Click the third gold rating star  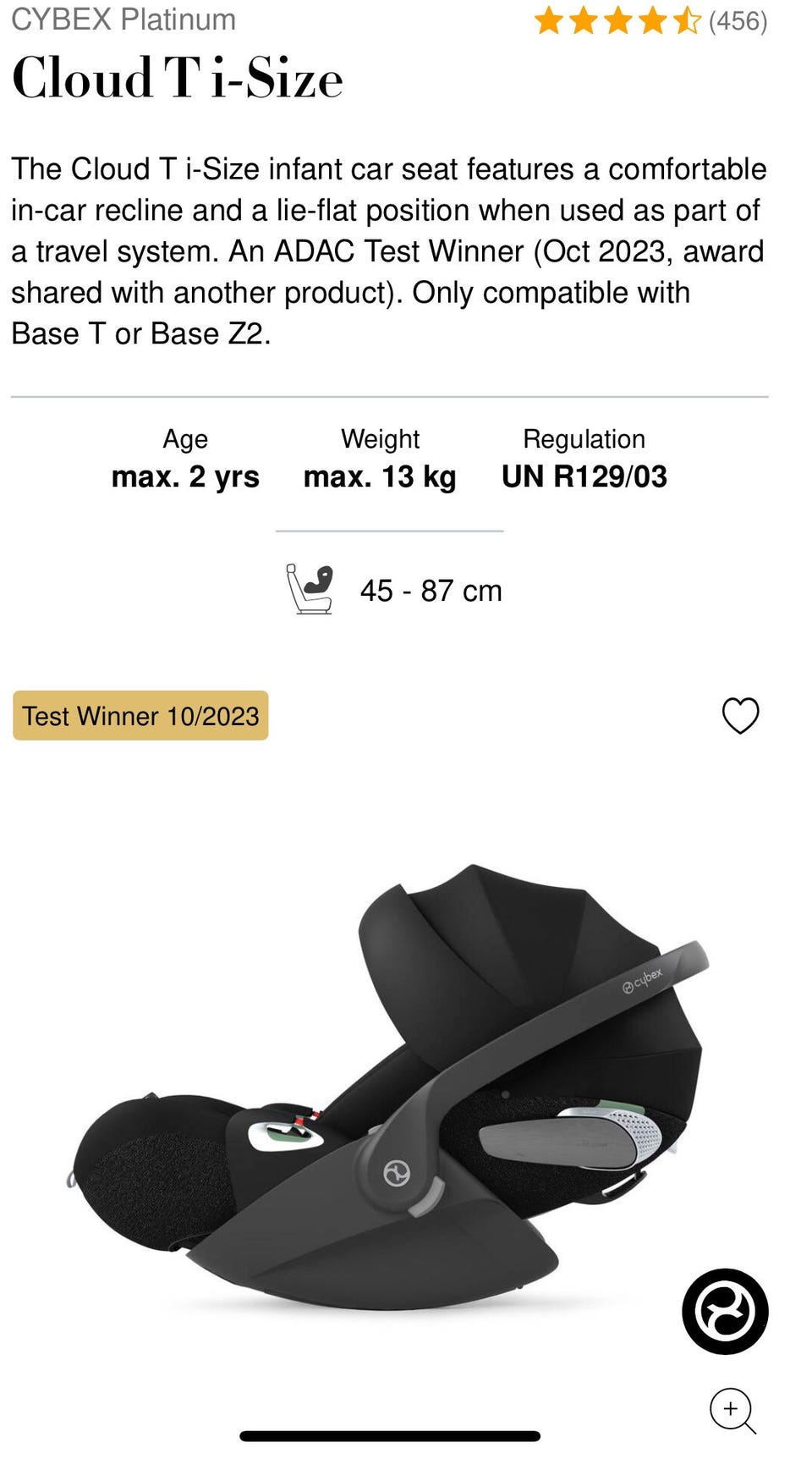pyautogui.click(x=618, y=21)
